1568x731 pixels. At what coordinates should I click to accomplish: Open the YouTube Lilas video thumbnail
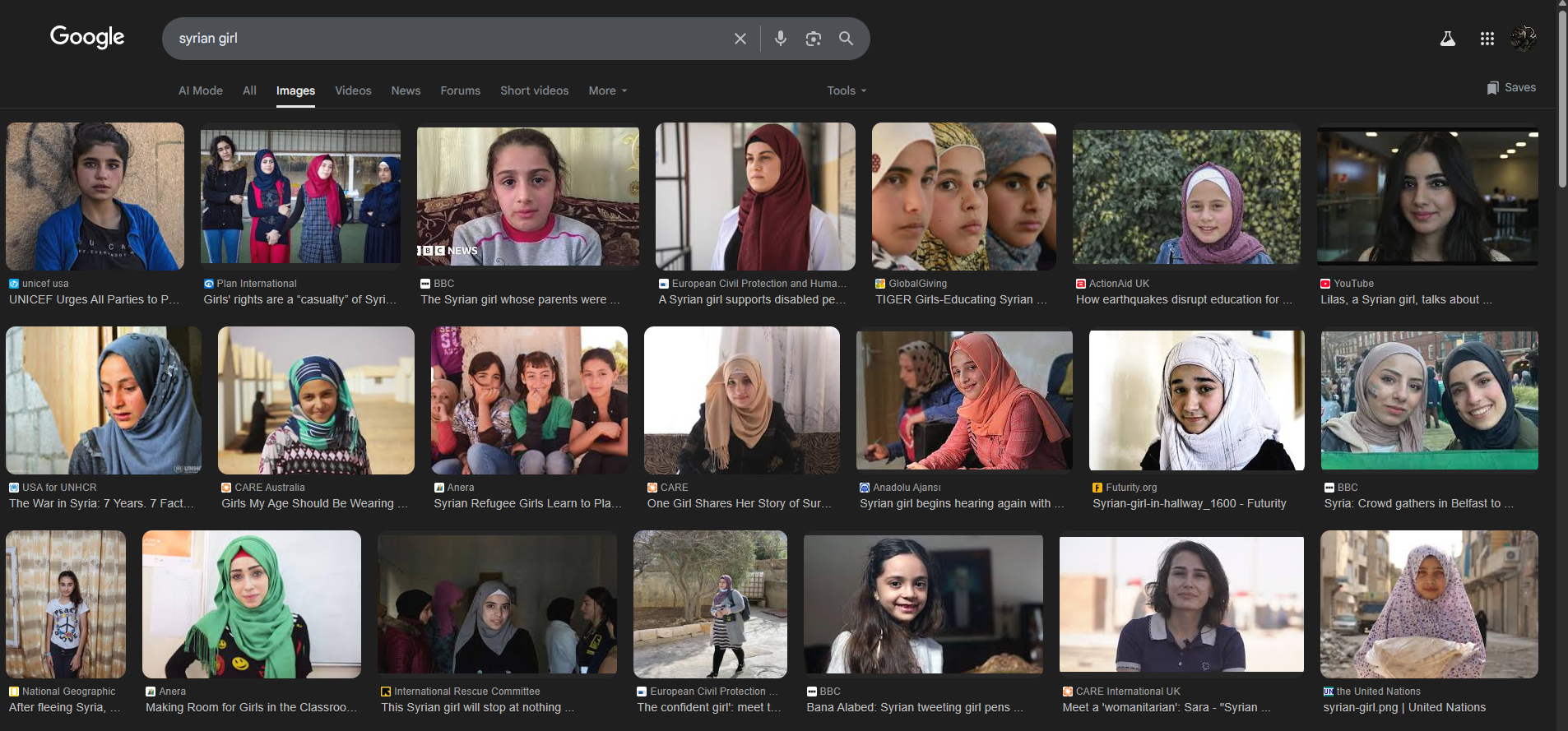pos(1427,196)
